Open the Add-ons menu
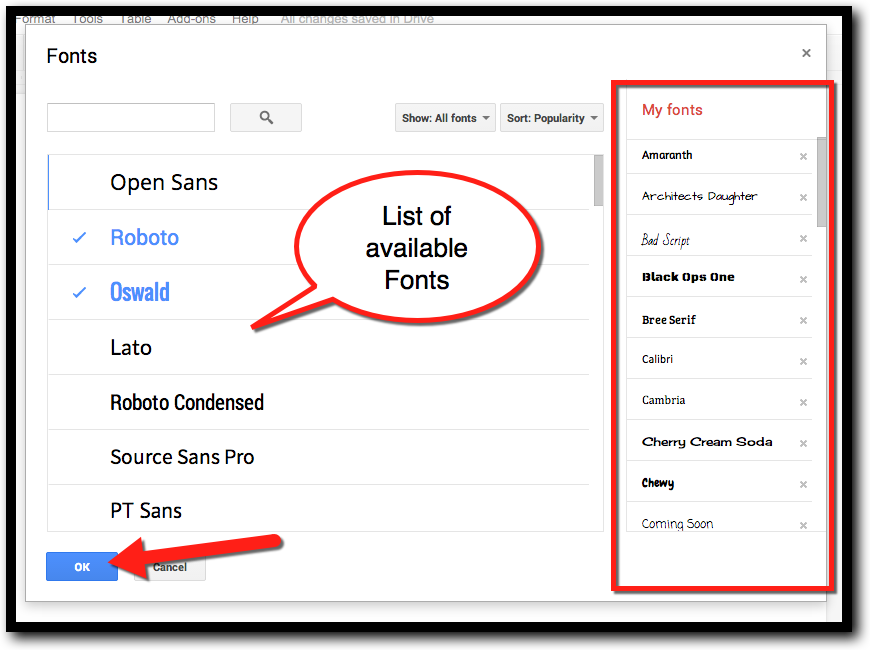 (x=191, y=19)
